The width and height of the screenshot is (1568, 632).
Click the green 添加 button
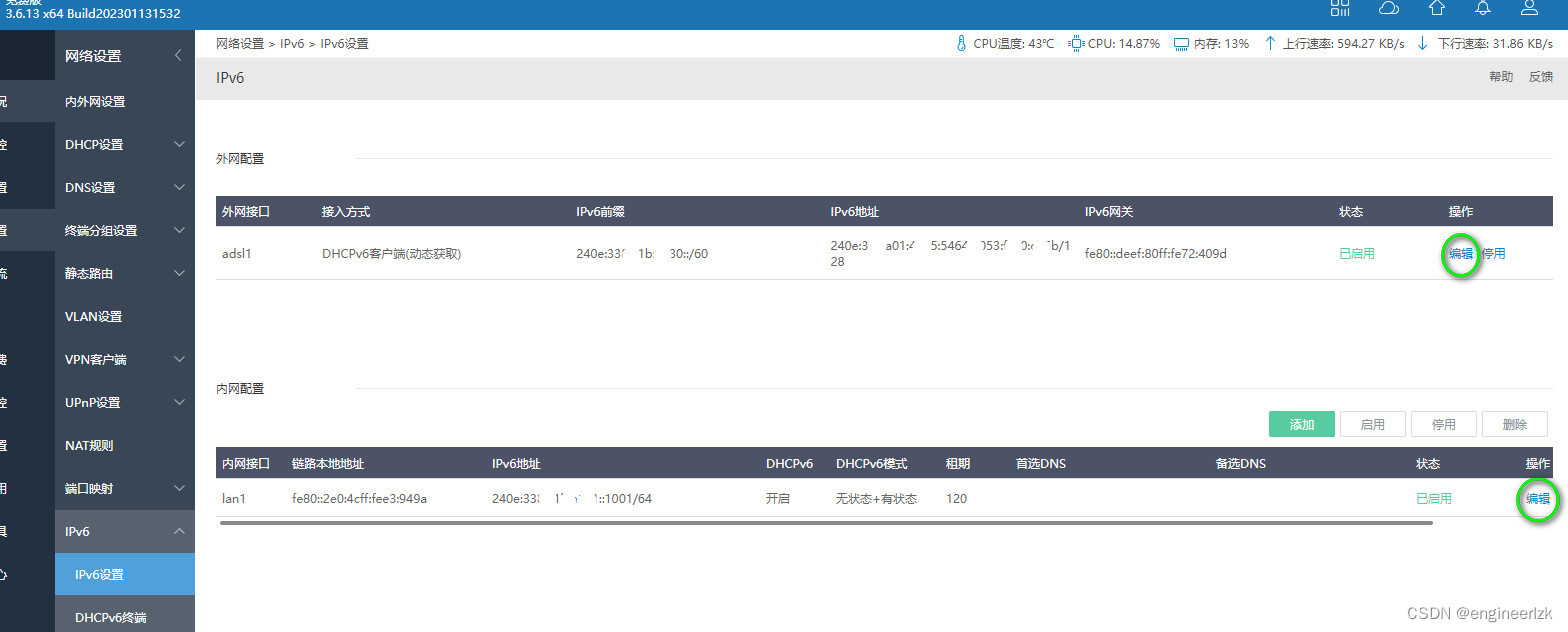[x=1302, y=424]
